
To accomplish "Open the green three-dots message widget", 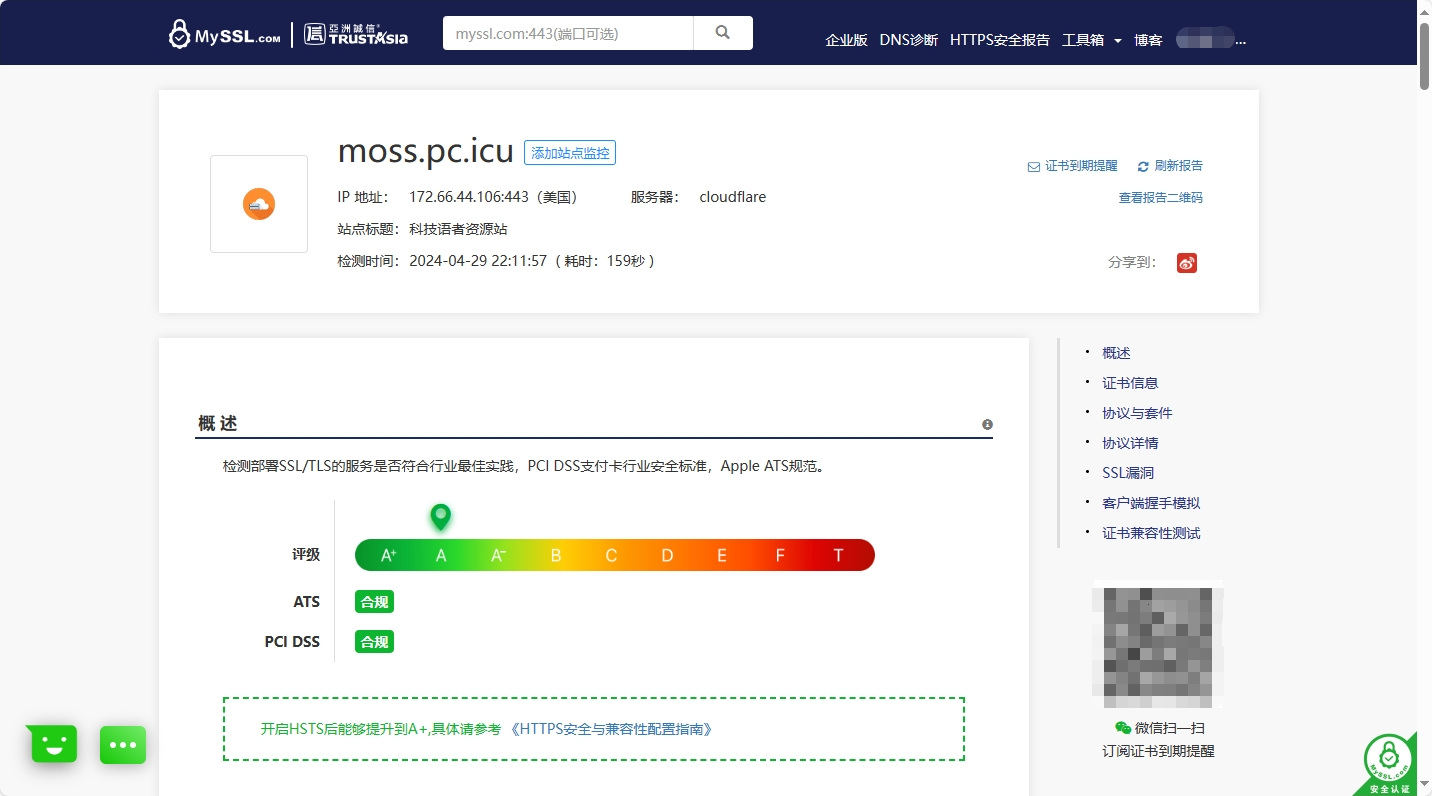I will pyautogui.click(x=123, y=745).
